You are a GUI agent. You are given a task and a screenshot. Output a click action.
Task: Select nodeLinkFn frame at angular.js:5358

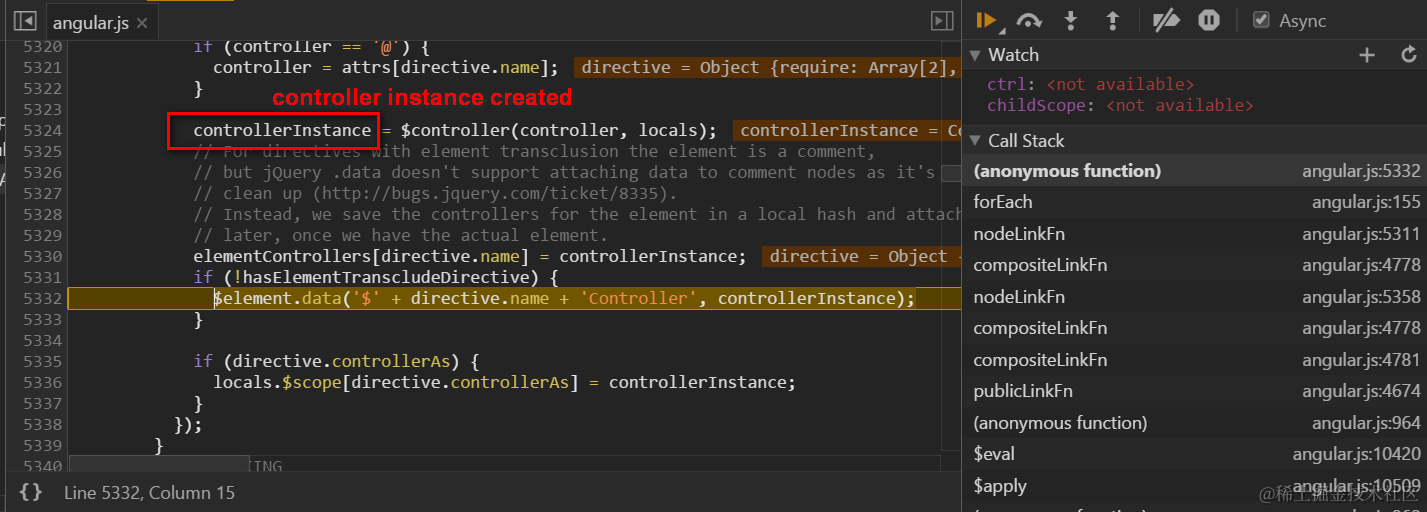coord(1194,297)
